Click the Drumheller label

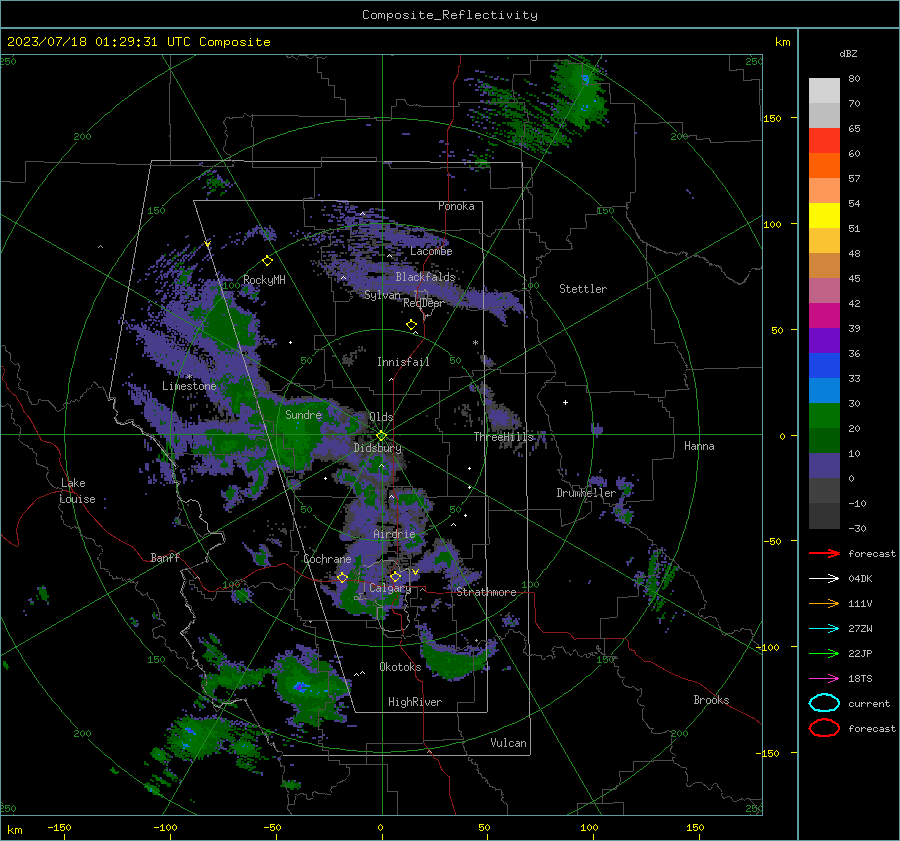[586, 493]
